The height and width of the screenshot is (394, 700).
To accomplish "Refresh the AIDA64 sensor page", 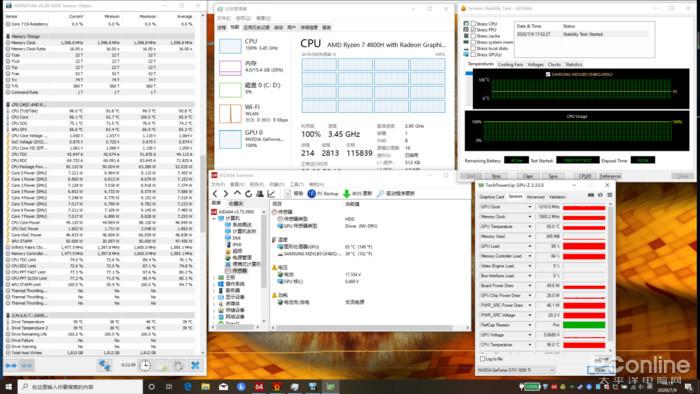I will 248,194.
